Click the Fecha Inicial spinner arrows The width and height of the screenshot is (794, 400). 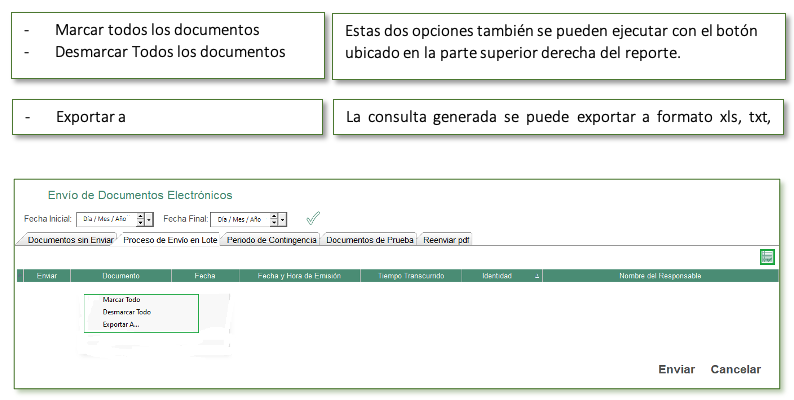(140, 219)
